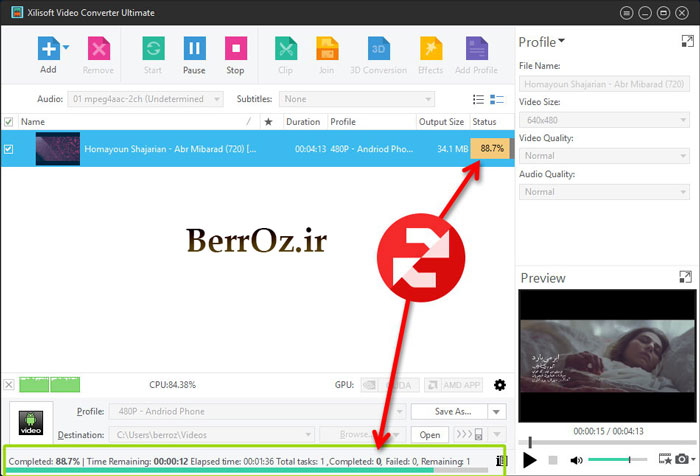Mute preview using the speaker icon

[x=576, y=460]
